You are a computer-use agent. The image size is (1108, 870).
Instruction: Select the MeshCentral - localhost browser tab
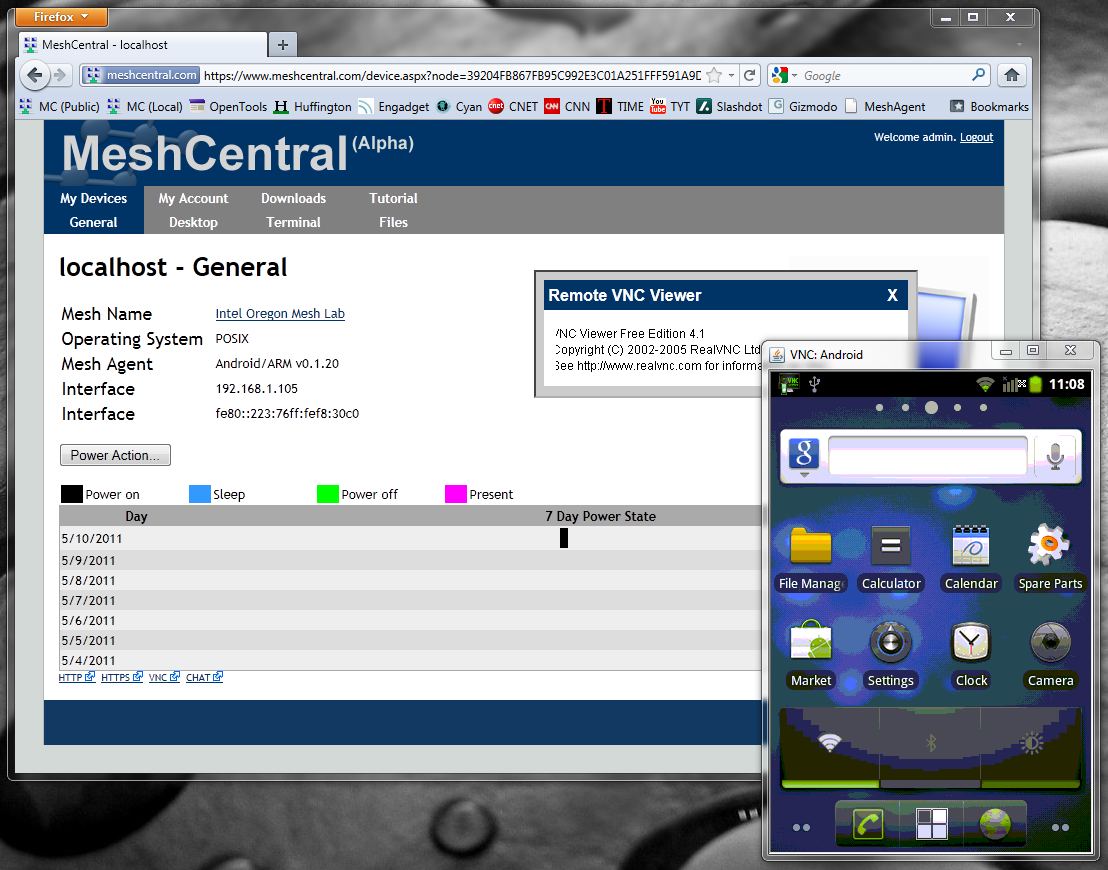pos(143,45)
